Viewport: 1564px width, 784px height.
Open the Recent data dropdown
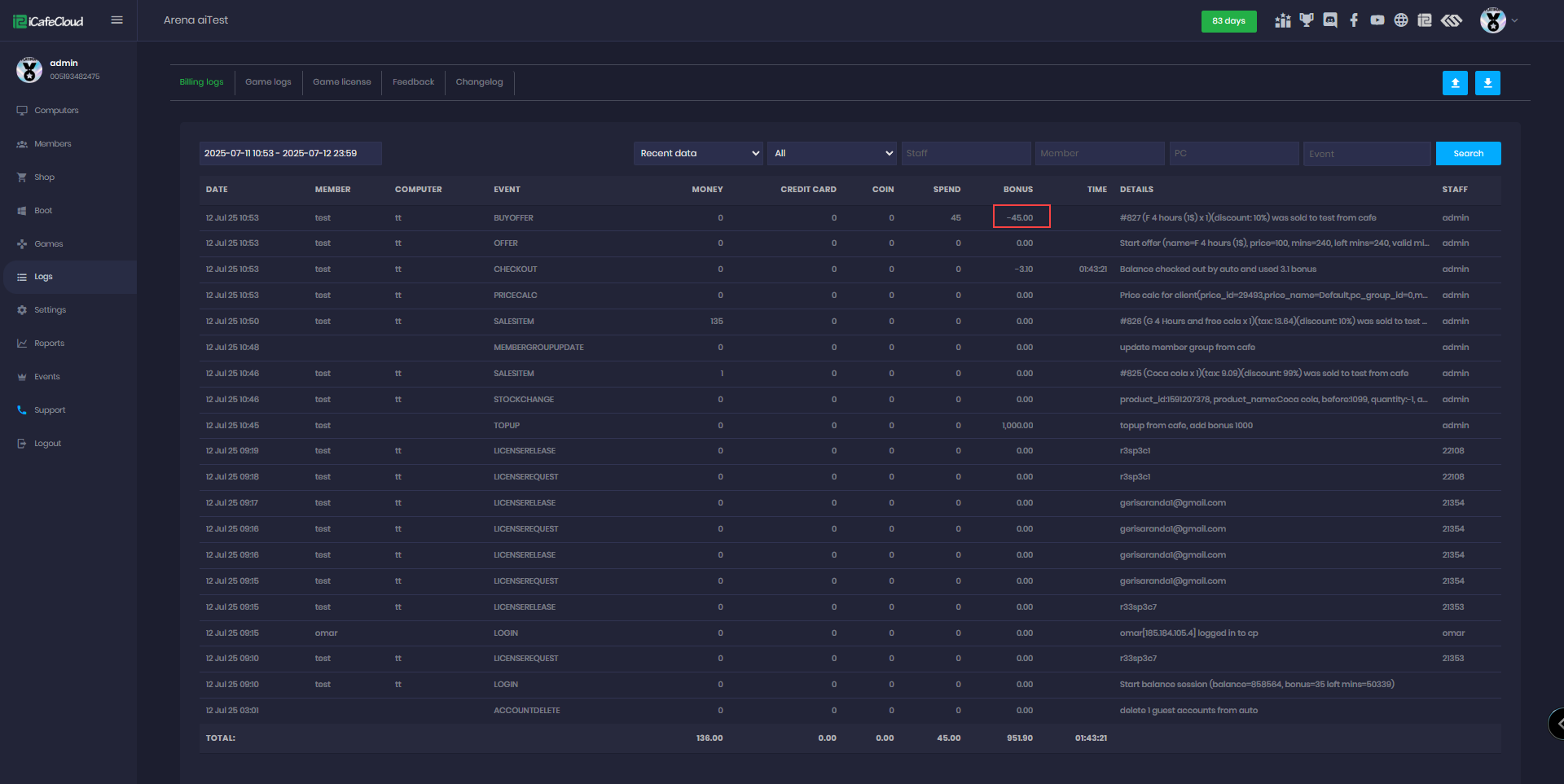698,153
